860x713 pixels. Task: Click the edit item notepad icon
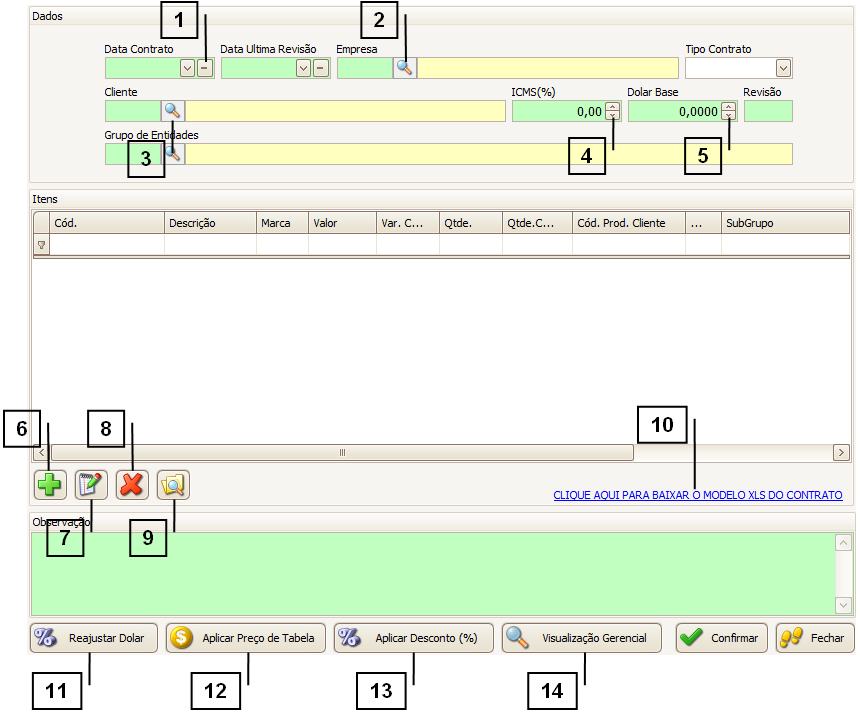click(x=91, y=485)
